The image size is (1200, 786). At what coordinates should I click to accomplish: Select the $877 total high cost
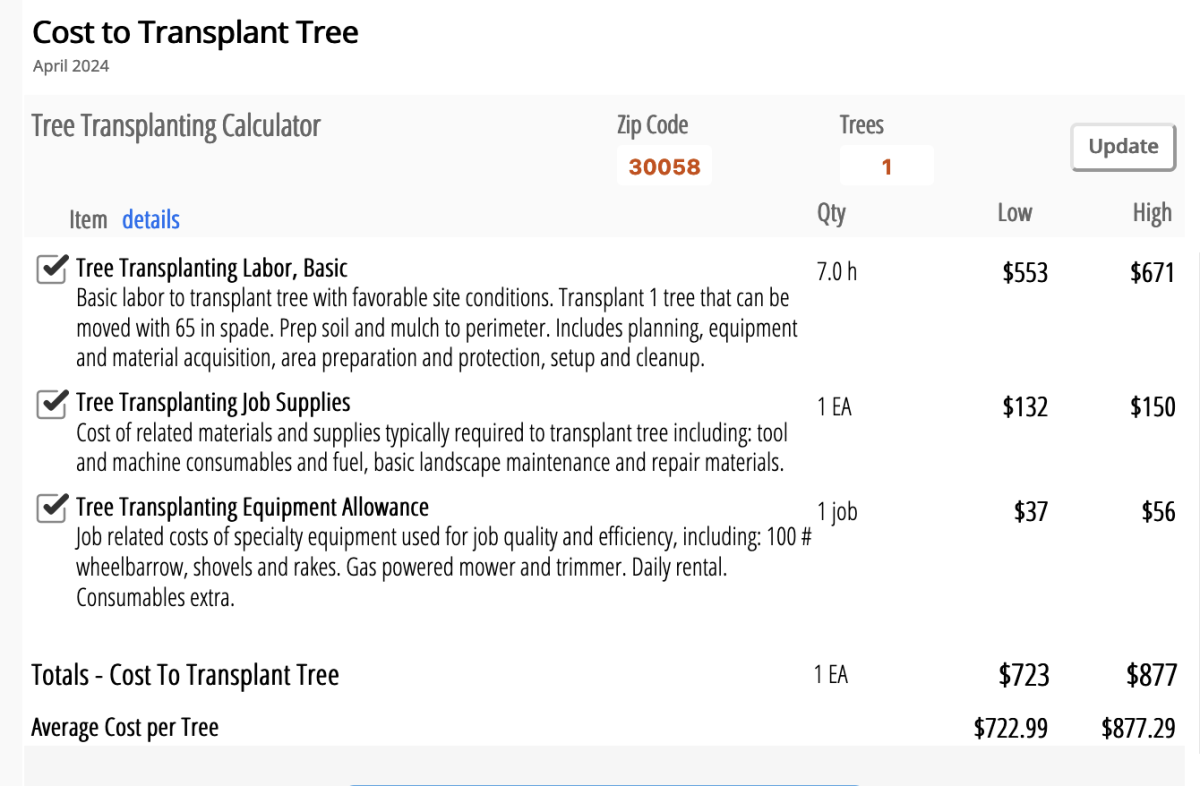pos(1152,675)
